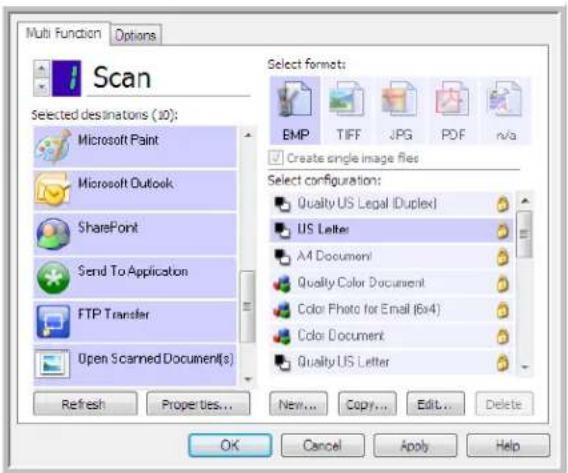Click the Apply button
The height and width of the screenshot is (473, 568).
415,445
